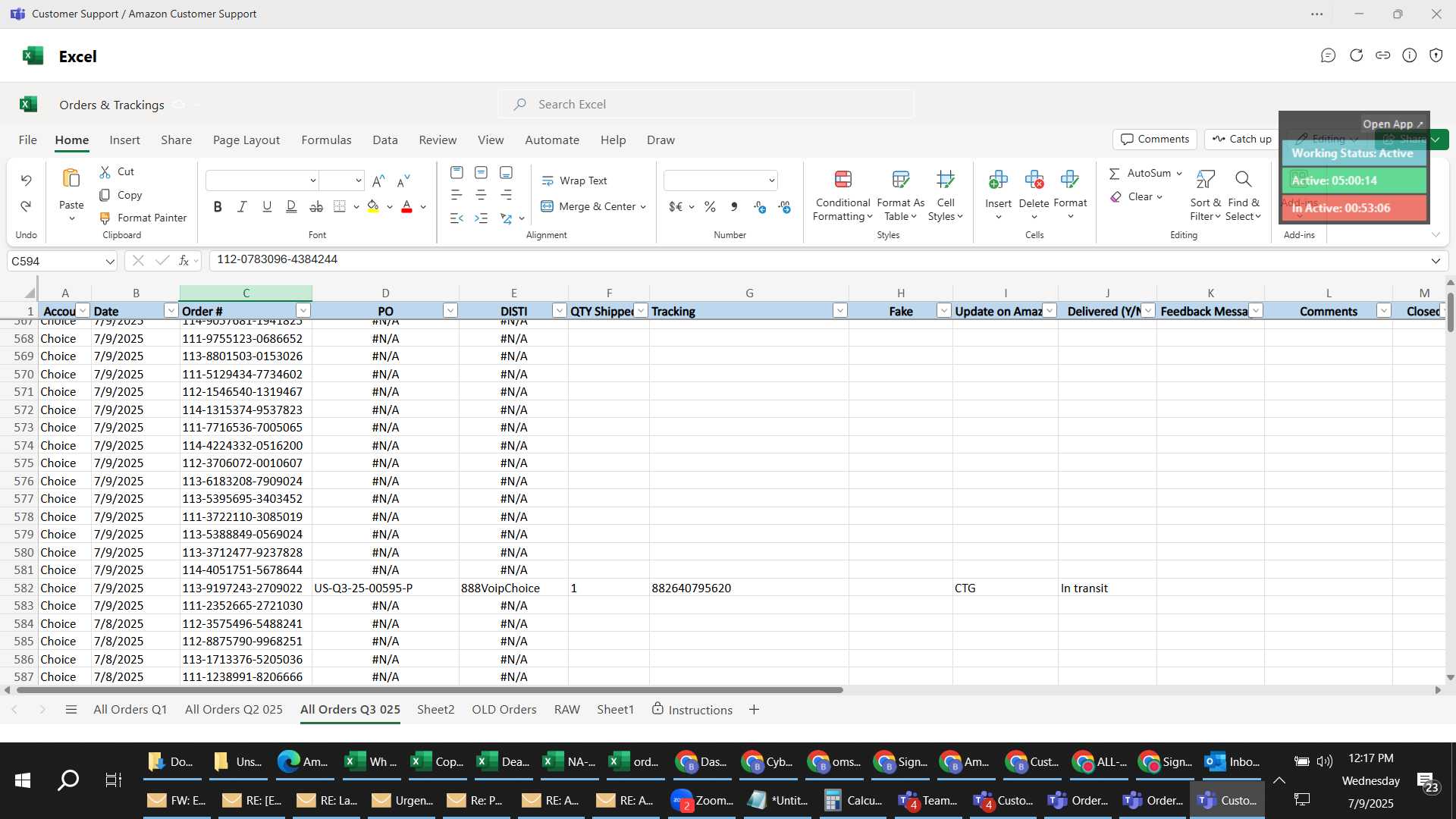Increase font size with grow icon
This screenshot has height=819, width=1456.
pos(378,180)
